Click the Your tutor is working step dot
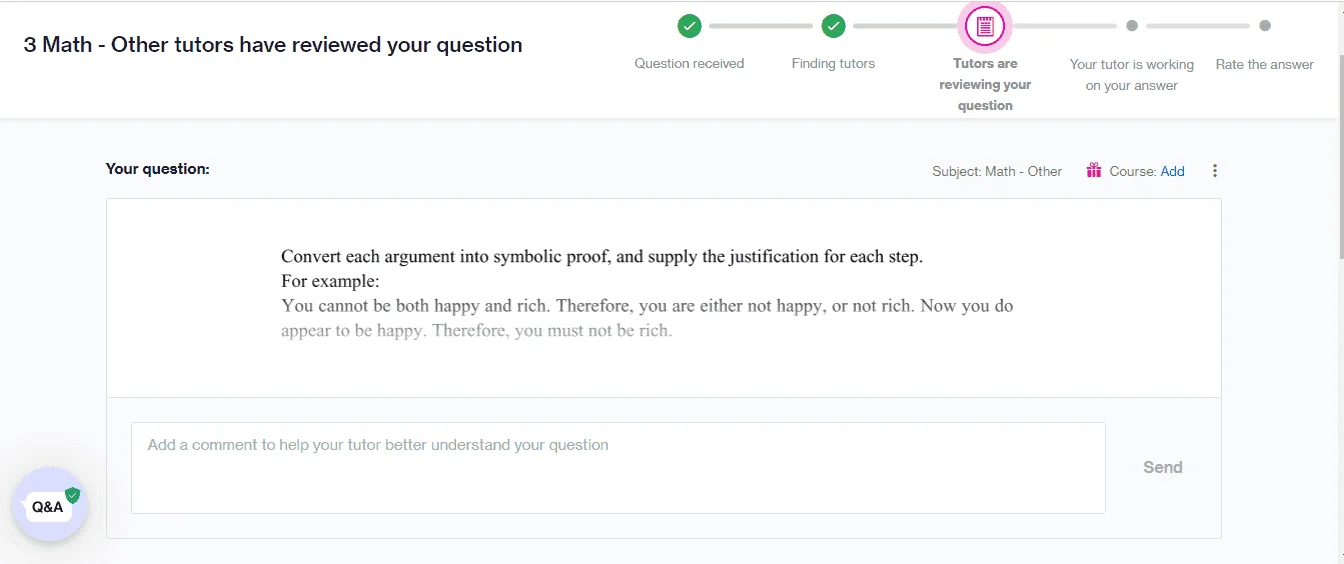The width and height of the screenshot is (1344, 564). point(1131,26)
